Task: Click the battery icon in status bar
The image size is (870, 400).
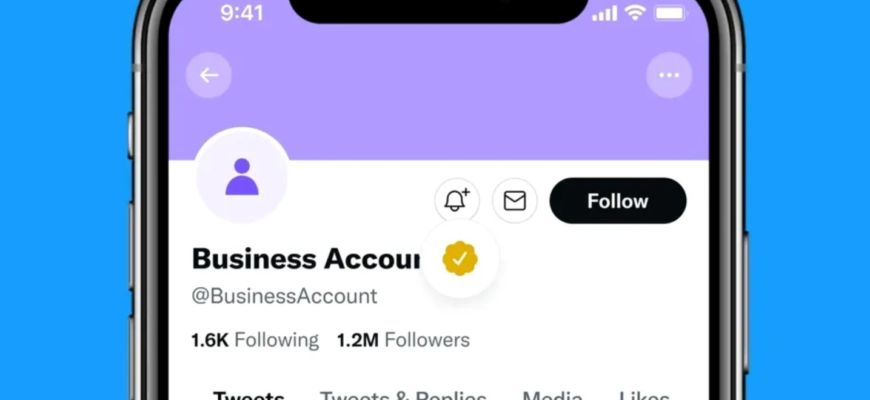Action: point(670,14)
